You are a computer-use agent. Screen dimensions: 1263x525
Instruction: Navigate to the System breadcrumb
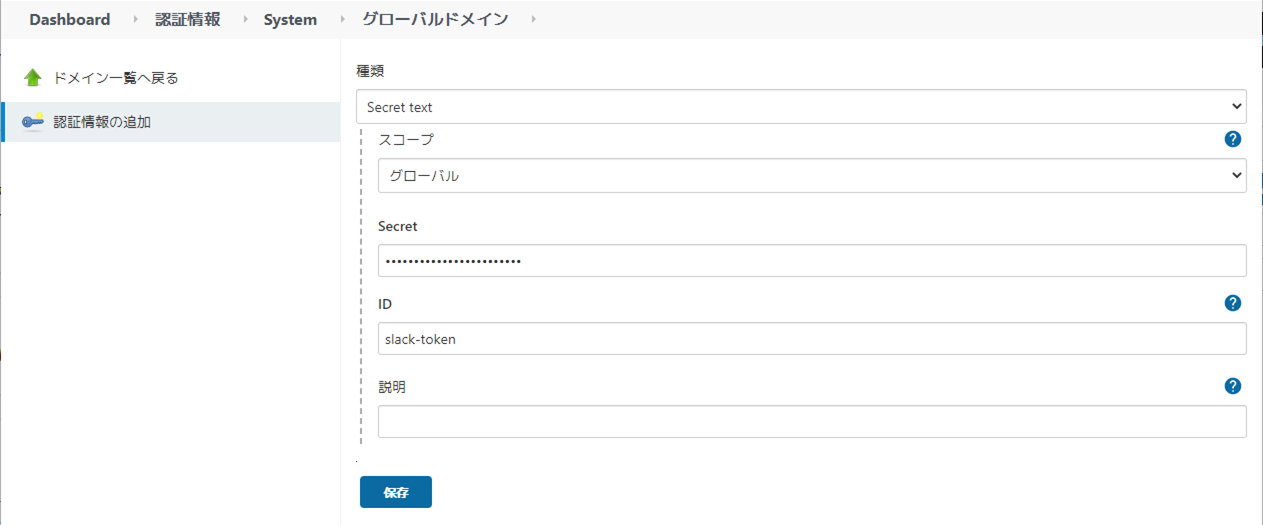(290, 20)
